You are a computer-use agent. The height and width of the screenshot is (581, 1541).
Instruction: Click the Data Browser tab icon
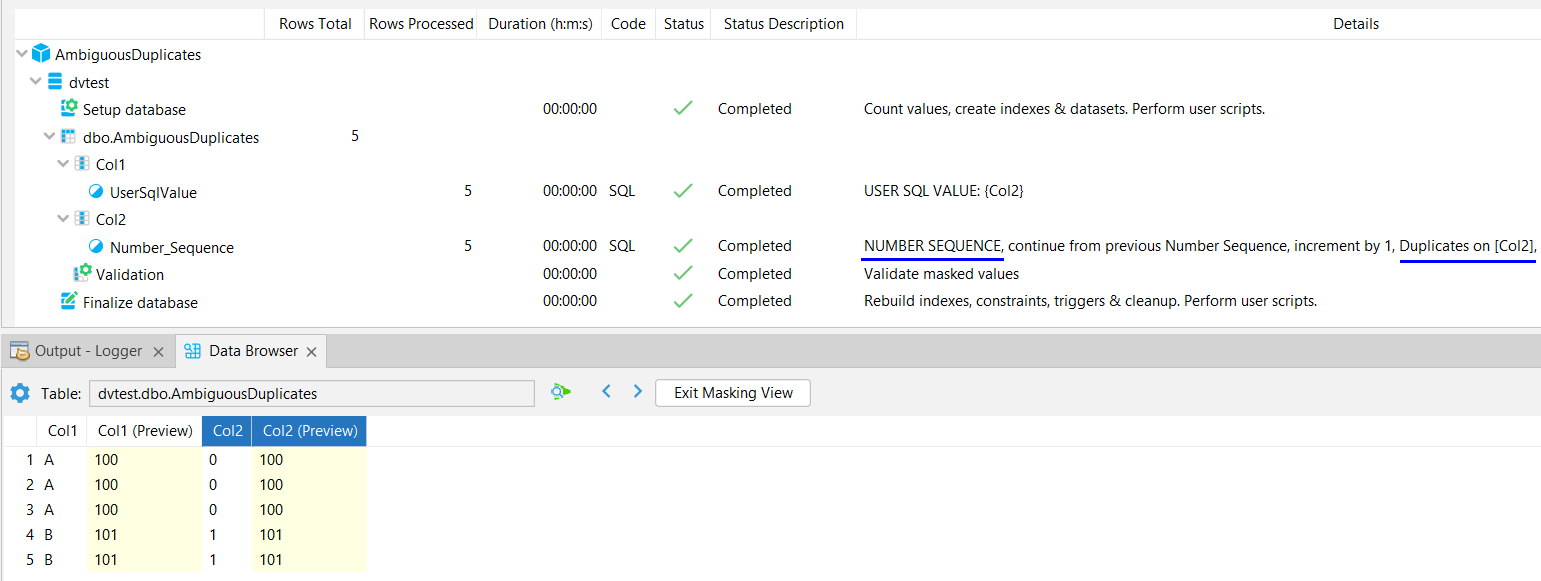193,351
